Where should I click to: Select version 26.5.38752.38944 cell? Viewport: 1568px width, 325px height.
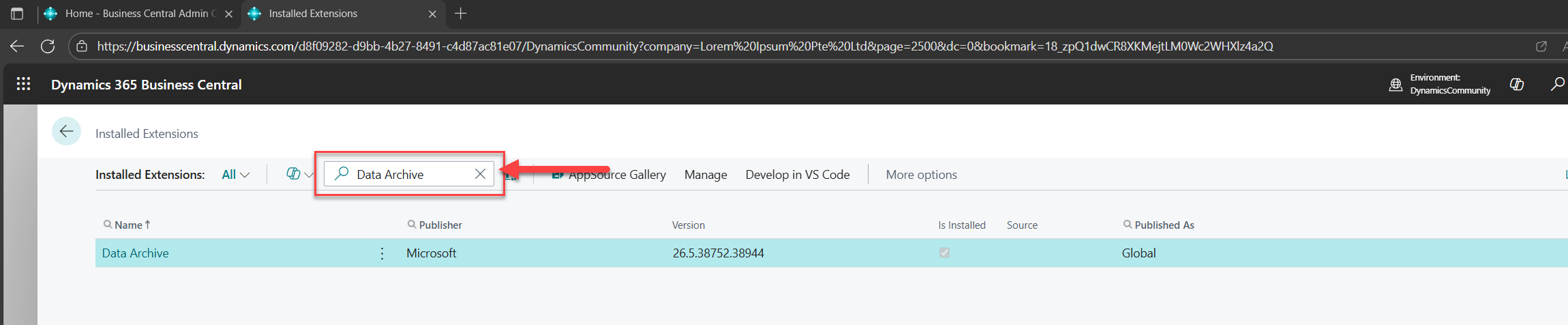pos(719,253)
